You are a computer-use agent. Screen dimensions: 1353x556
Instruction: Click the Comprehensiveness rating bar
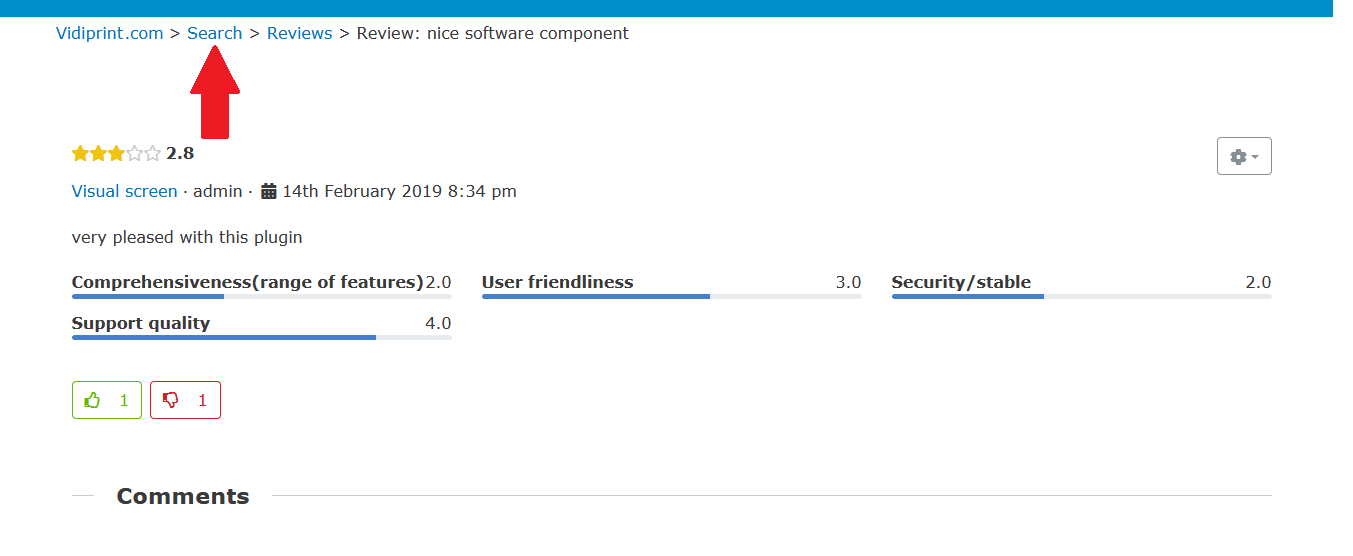pyautogui.click(x=261, y=296)
